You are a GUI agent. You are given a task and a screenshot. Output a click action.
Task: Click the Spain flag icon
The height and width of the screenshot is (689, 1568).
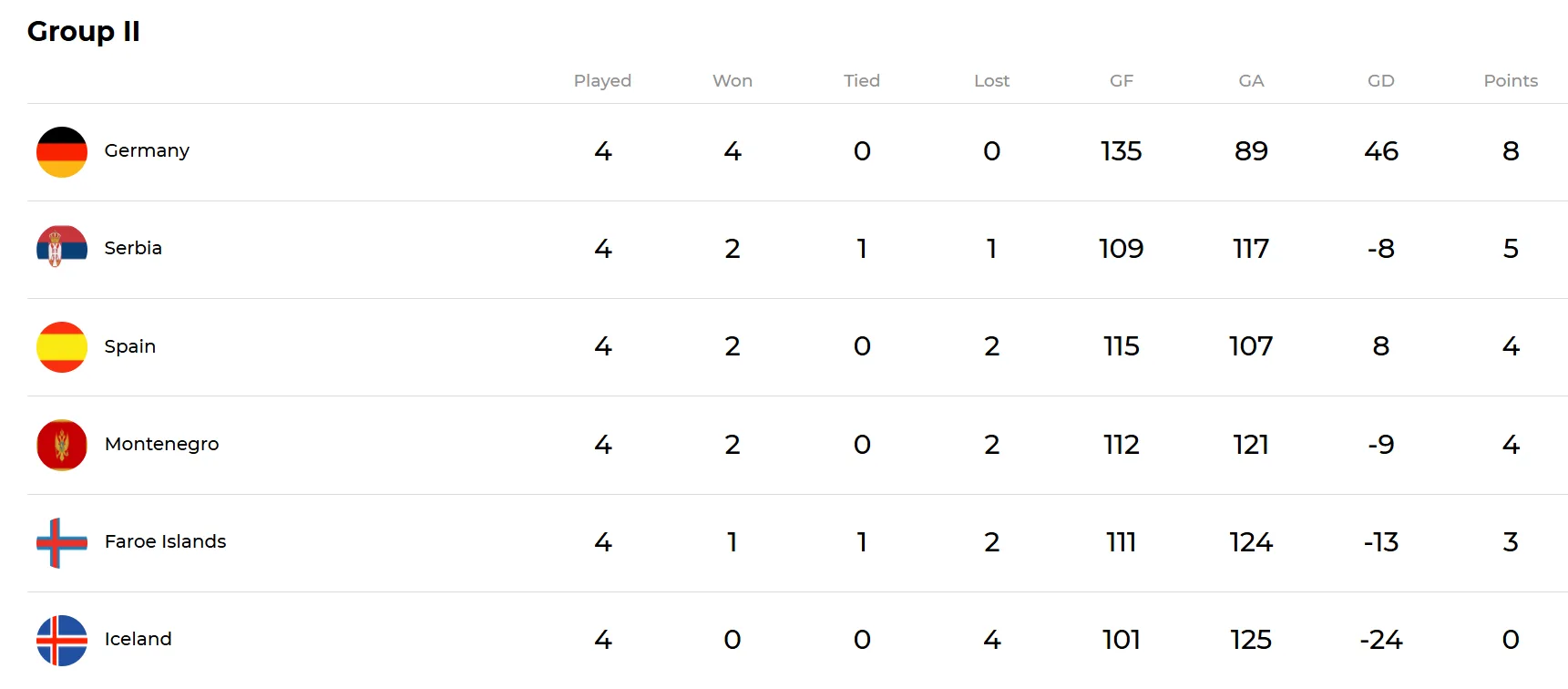click(62, 346)
